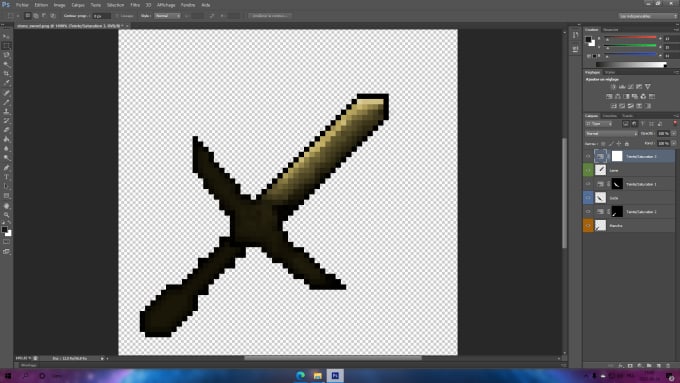Image resolution: width=680 pixels, height=383 pixels.
Task: Change screen mode from toolbar bottom
Action: 7,252
